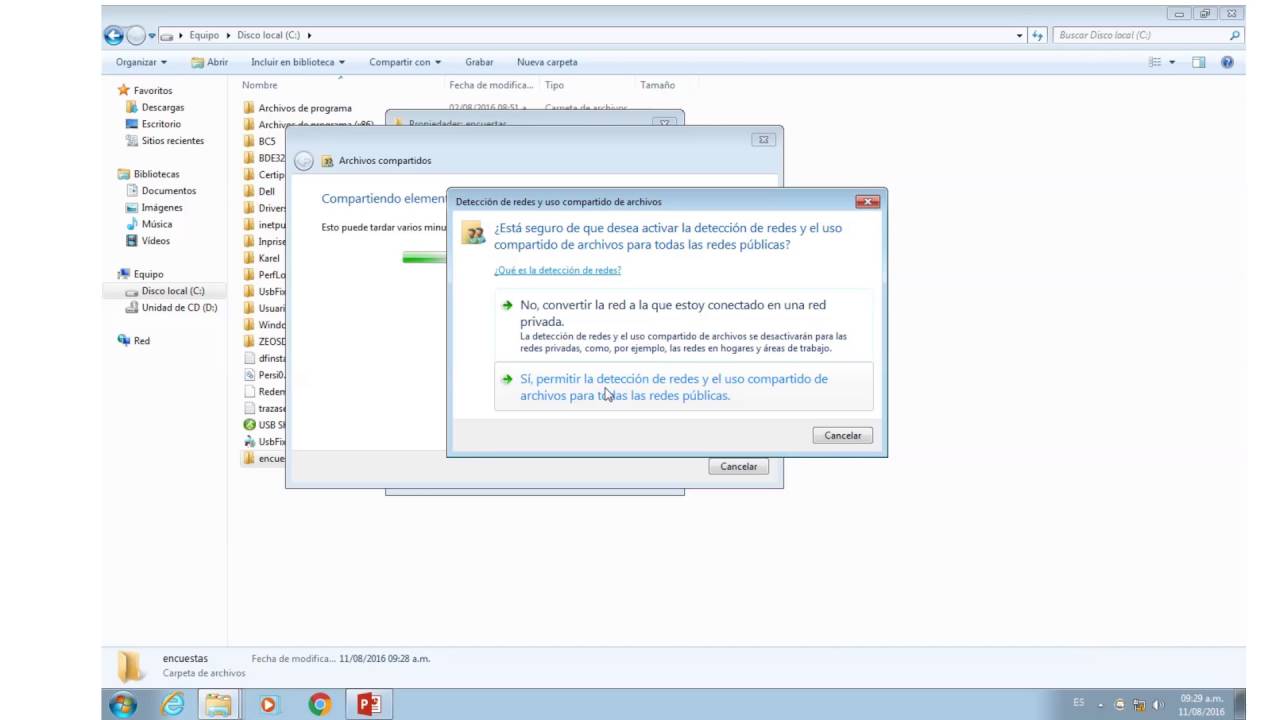The width and height of the screenshot is (1280, 720).
Task: Toggle the preview pane icon
Action: pyautogui.click(x=1199, y=62)
